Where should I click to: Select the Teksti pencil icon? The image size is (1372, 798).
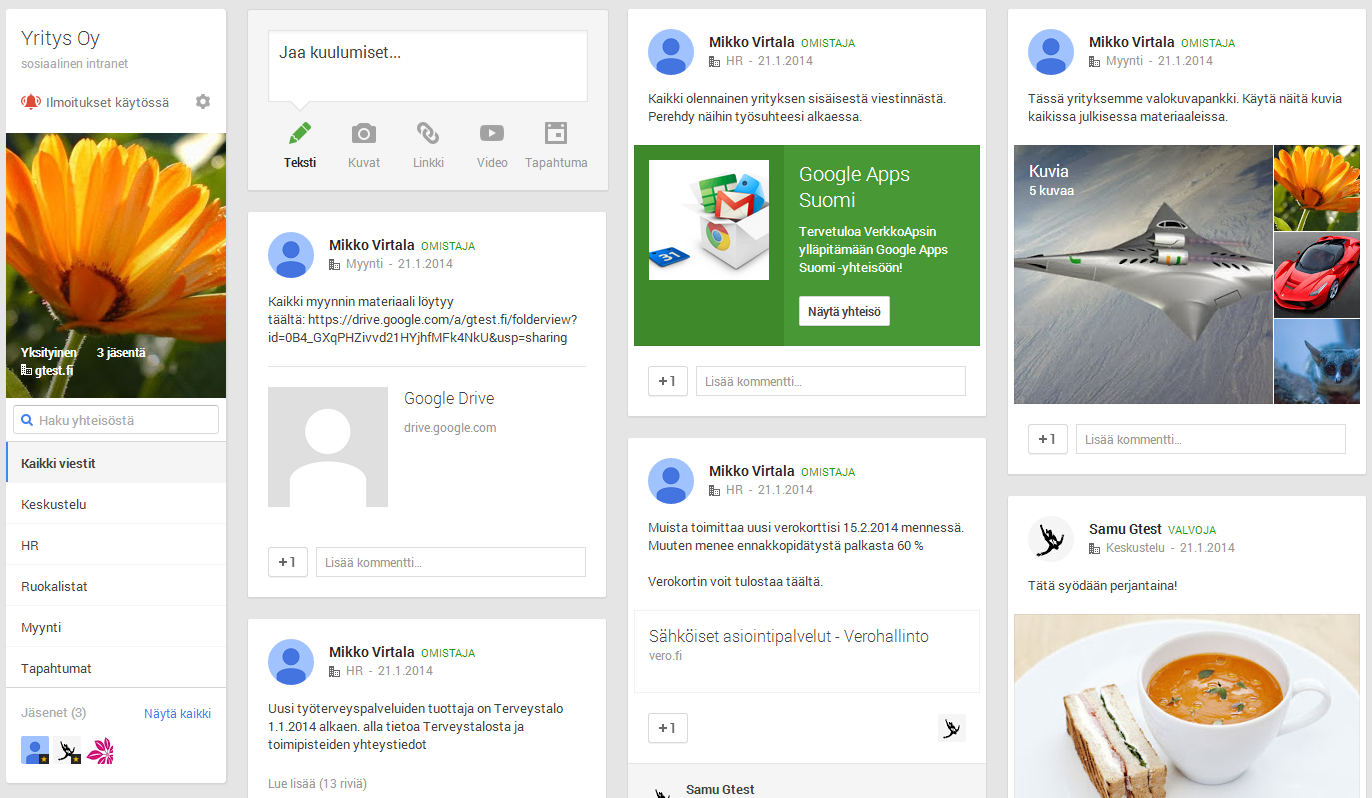pos(300,133)
